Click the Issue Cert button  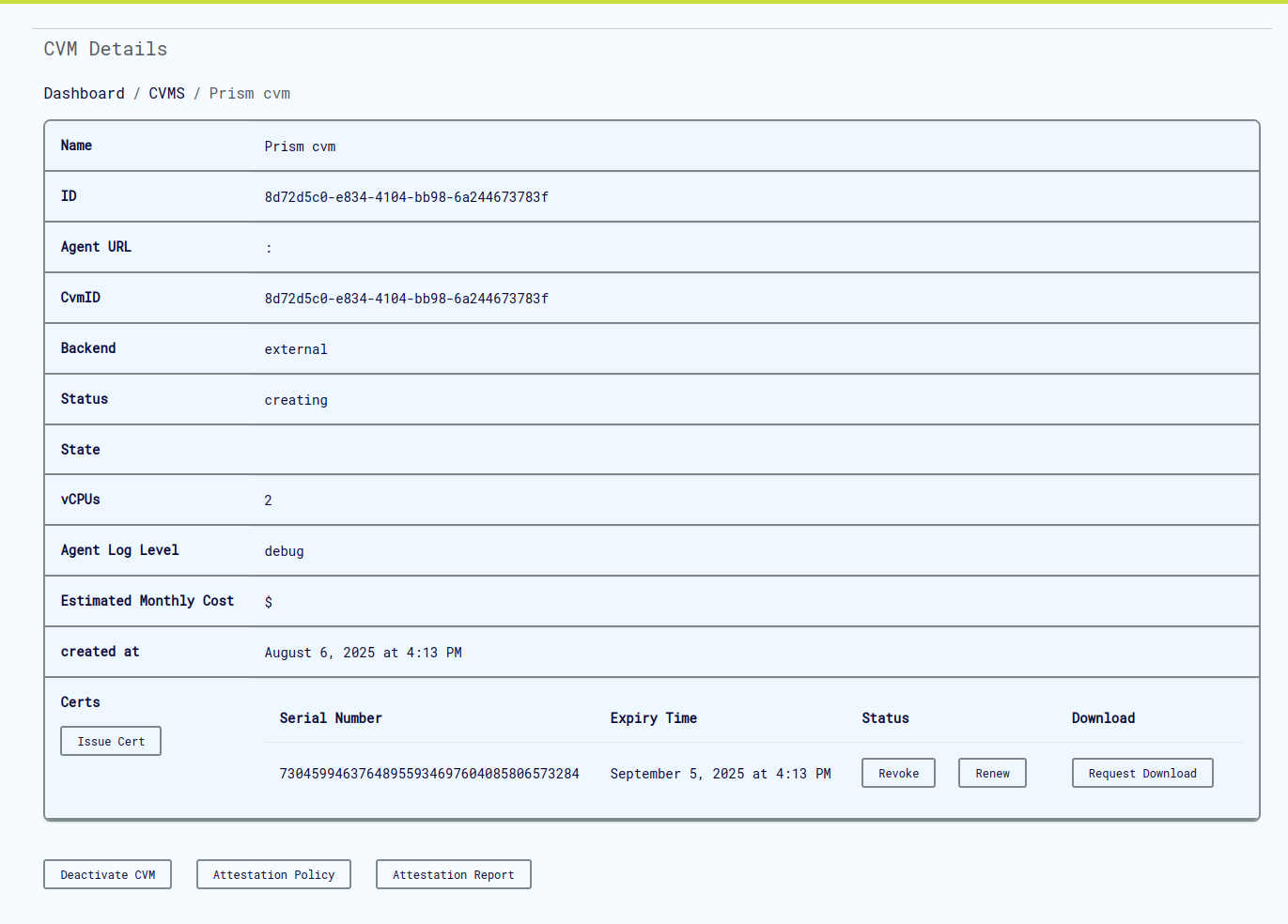tap(111, 741)
